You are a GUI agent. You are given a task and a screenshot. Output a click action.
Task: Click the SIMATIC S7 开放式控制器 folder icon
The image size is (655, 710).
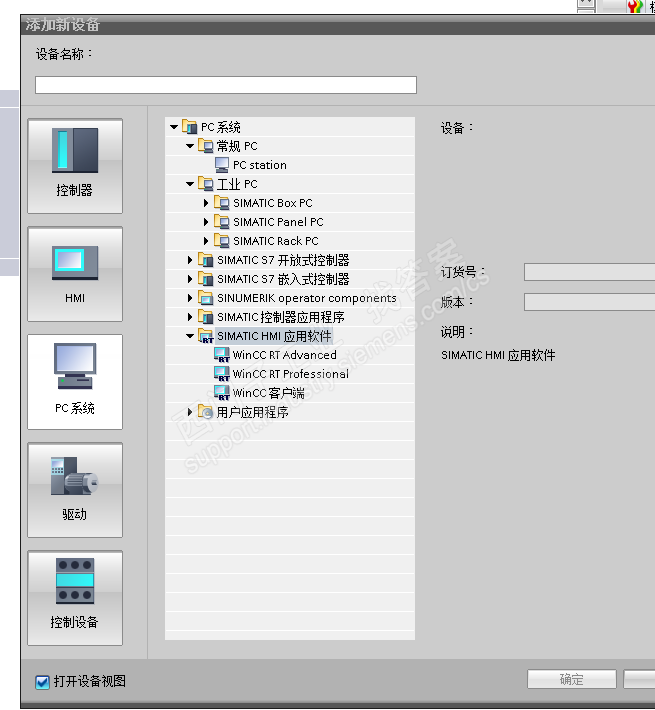click(x=206, y=260)
